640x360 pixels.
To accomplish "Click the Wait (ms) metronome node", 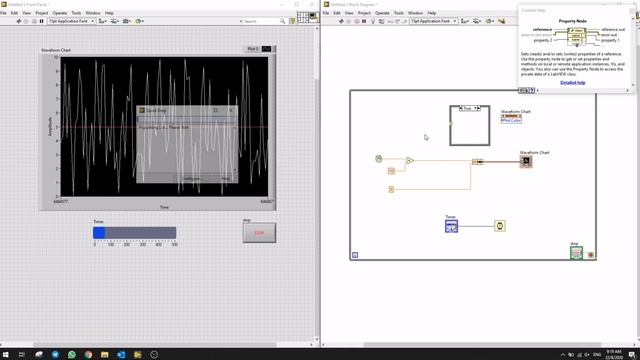I will (x=500, y=226).
